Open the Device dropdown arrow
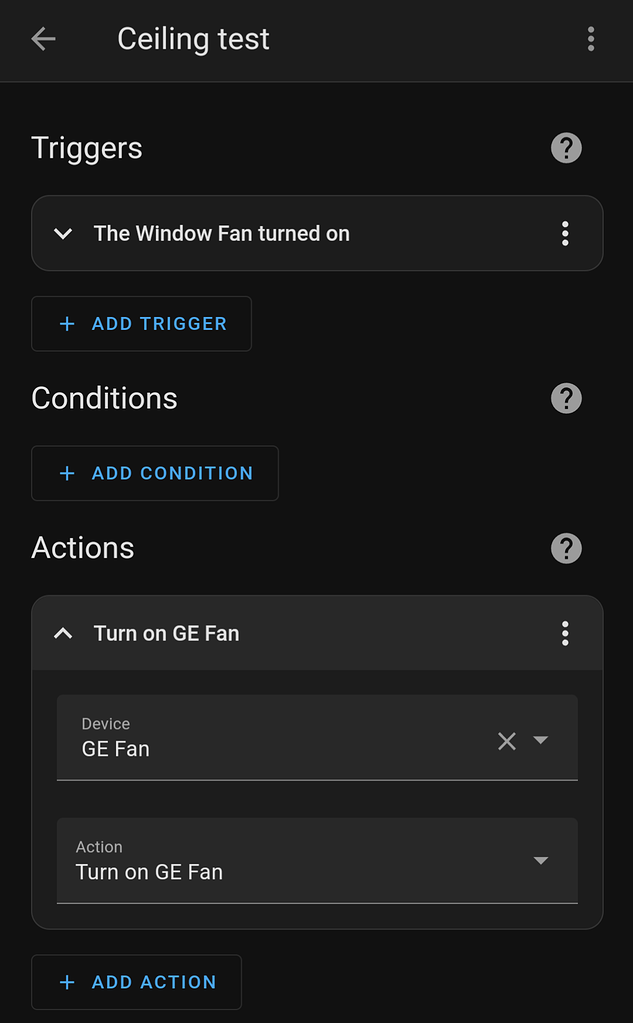This screenshot has width=633, height=1023. [541, 741]
